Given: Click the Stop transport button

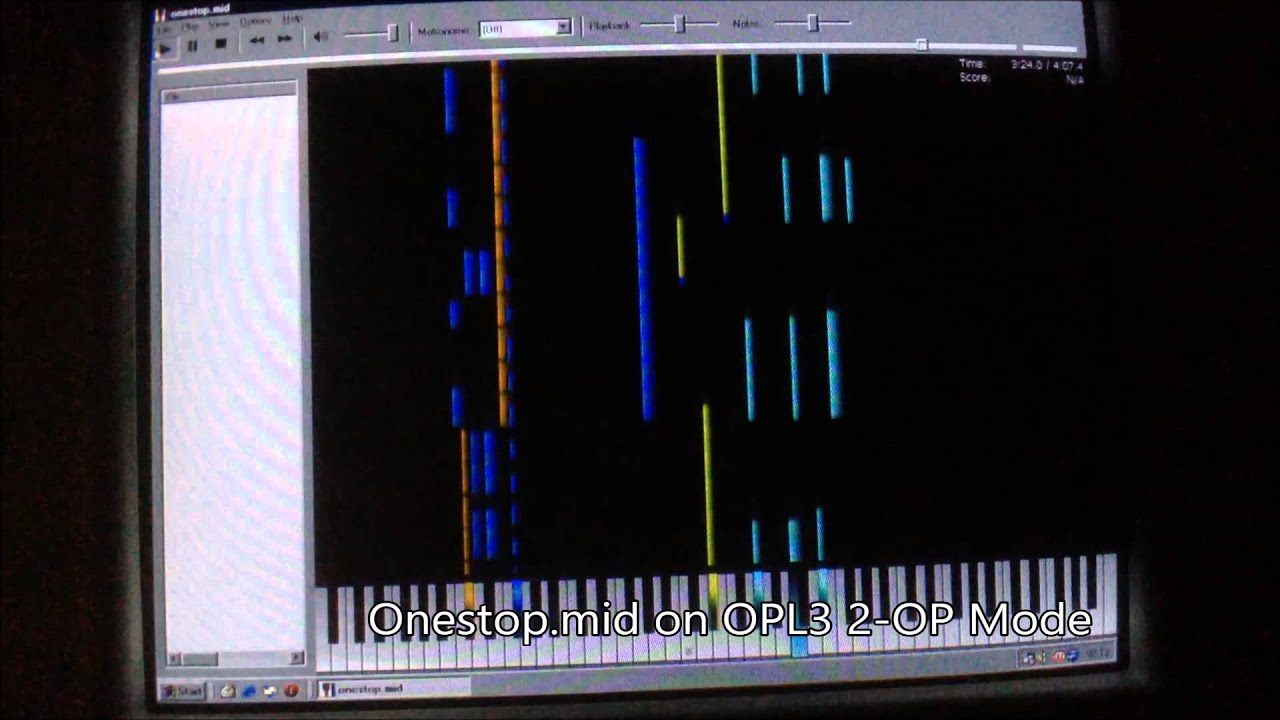Looking at the screenshot, I should click(220, 43).
